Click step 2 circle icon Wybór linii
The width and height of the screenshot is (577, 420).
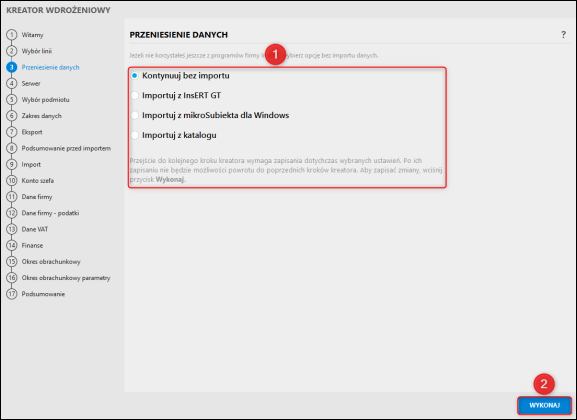point(12,51)
